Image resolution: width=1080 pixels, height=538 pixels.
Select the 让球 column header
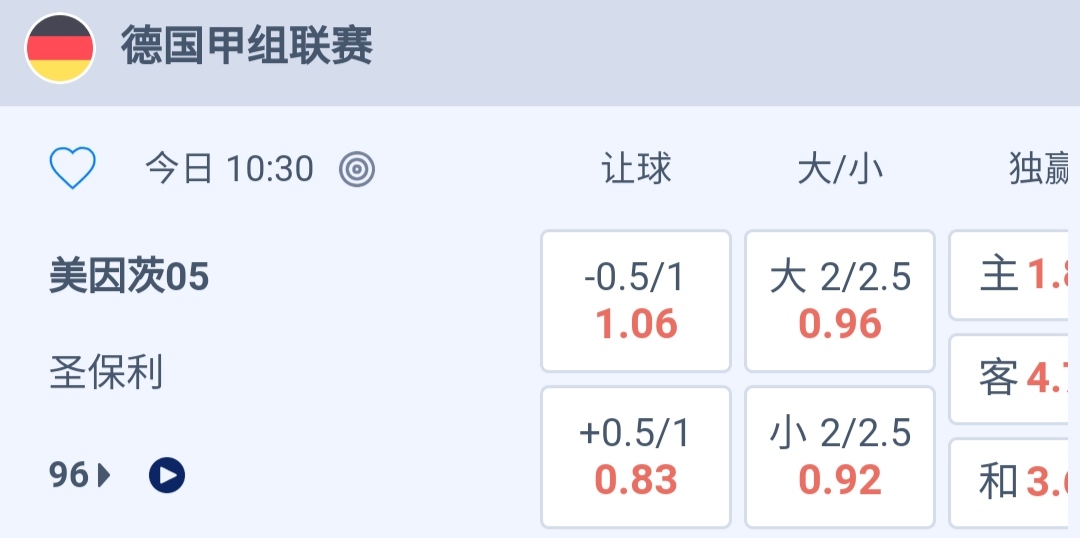[x=636, y=169]
